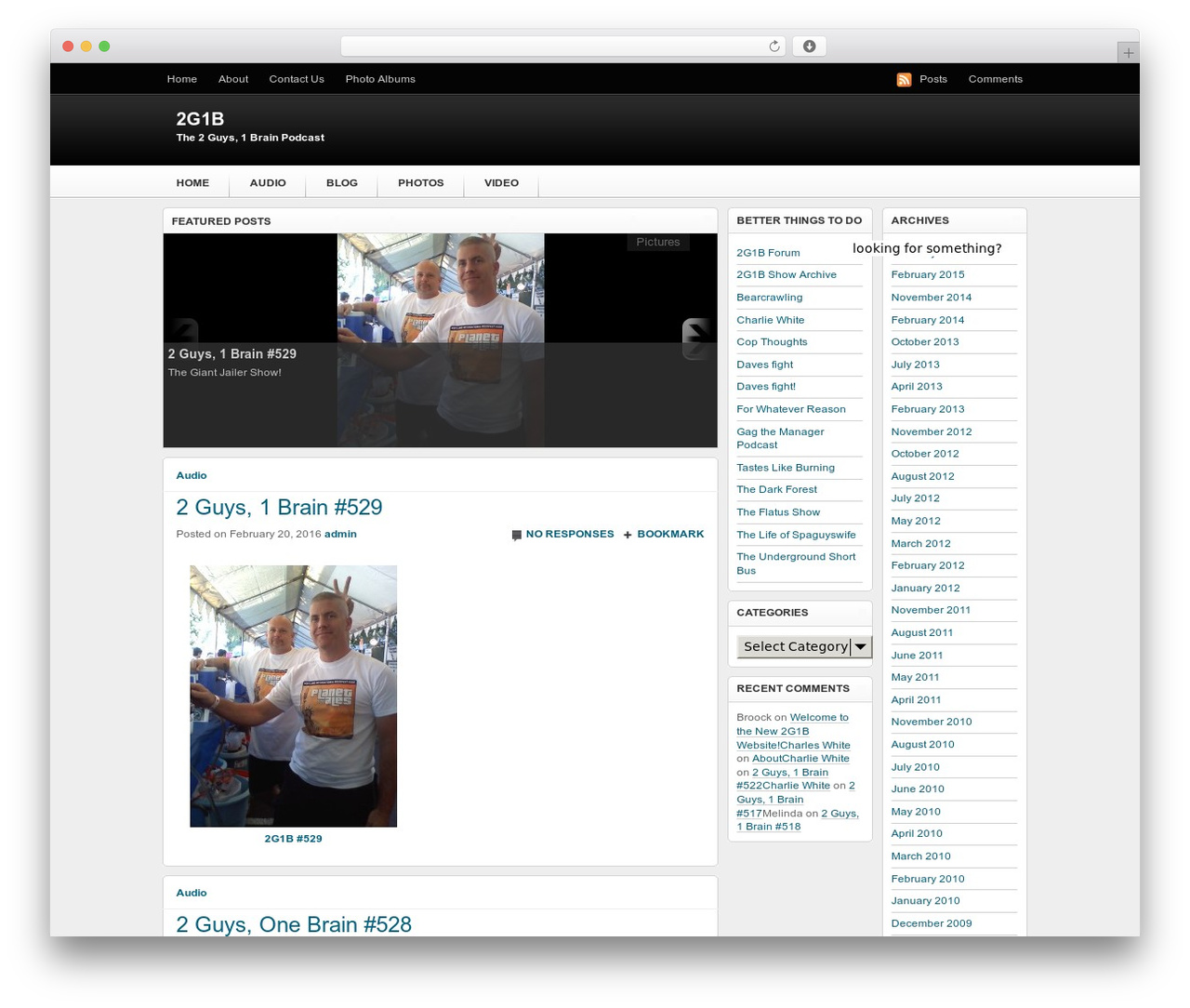Open post title 2 Guys, 1 Brain #529
1190x1008 pixels.
click(x=279, y=508)
